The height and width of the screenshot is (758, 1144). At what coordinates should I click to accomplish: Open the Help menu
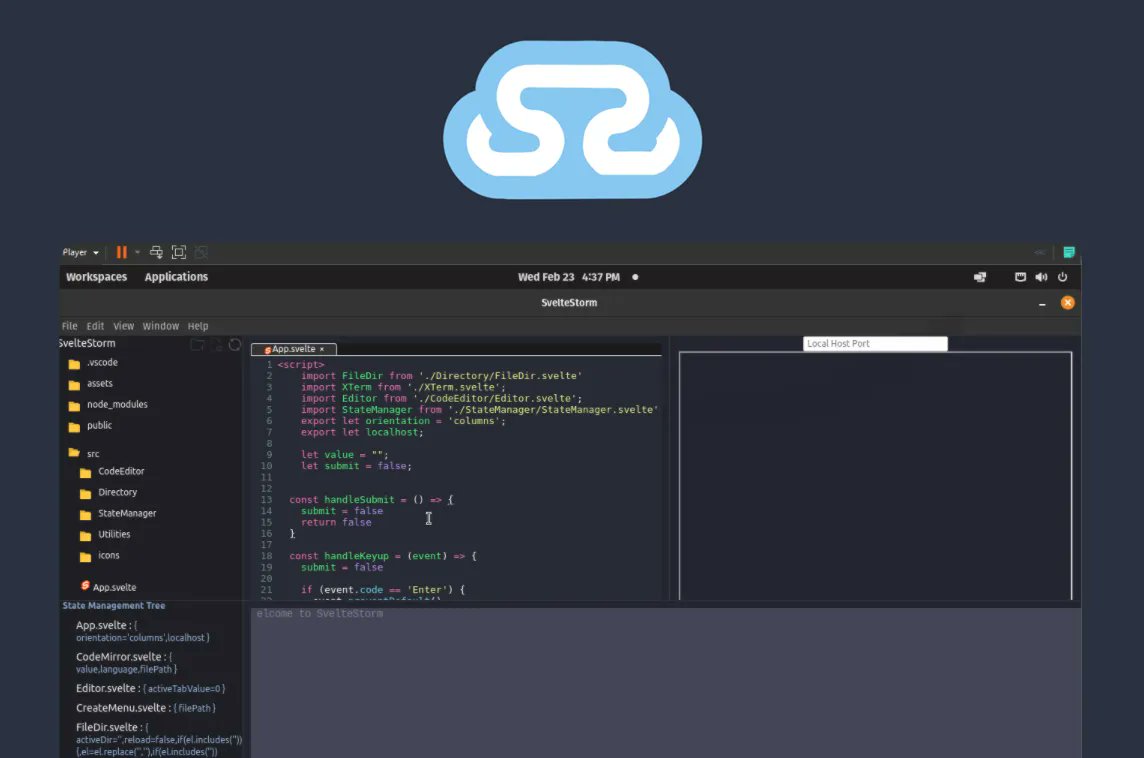(x=198, y=326)
